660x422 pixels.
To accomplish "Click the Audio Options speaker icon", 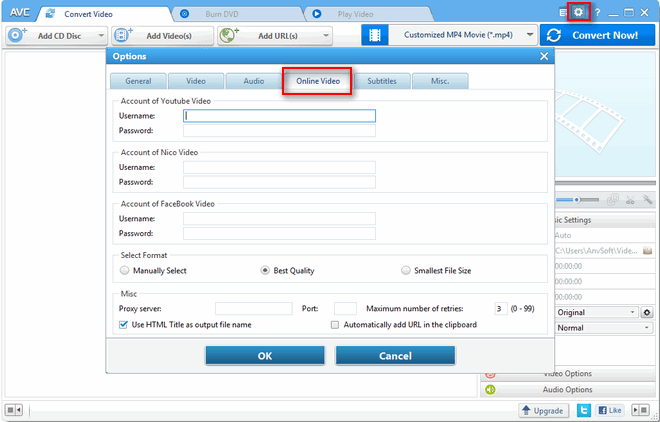I will click(x=490, y=390).
